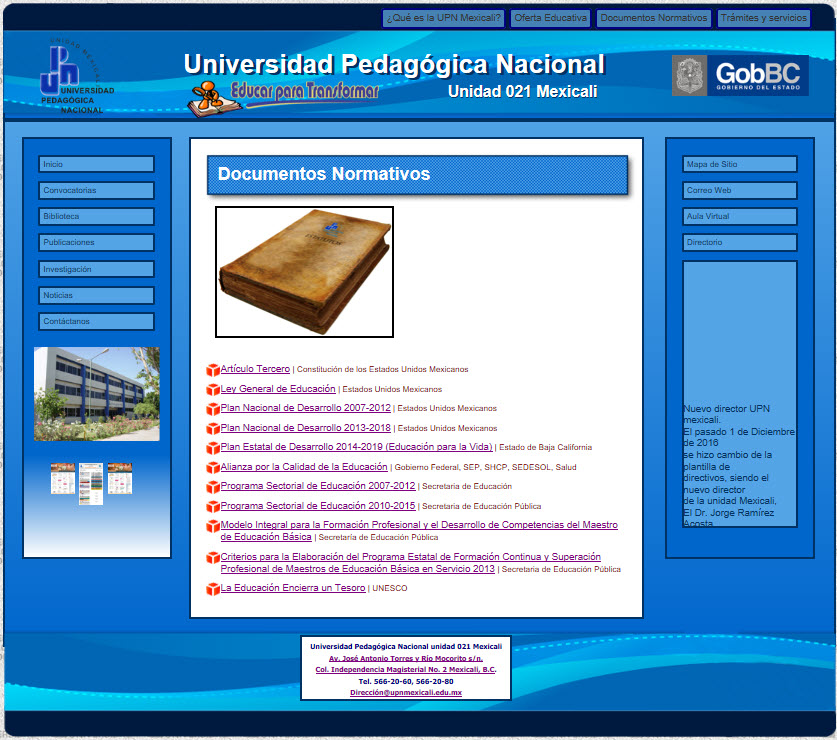Click cube icon beside La Educación Encierra un Tesoro
The height and width of the screenshot is (740, 837).
pyautogui.click(x=213, y=589)
